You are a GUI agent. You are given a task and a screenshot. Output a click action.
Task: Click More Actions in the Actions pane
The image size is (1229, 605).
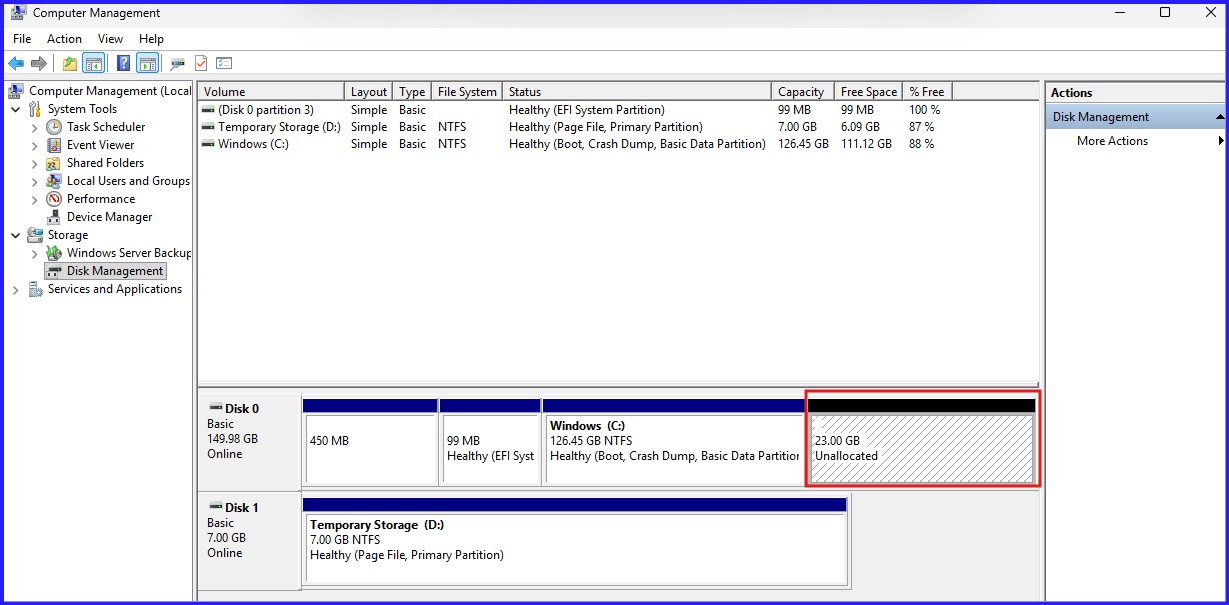coord(1112,141)
